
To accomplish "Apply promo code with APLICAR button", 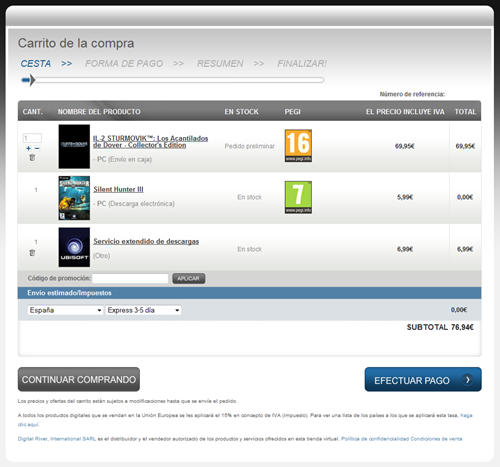I will click(189, 278).
